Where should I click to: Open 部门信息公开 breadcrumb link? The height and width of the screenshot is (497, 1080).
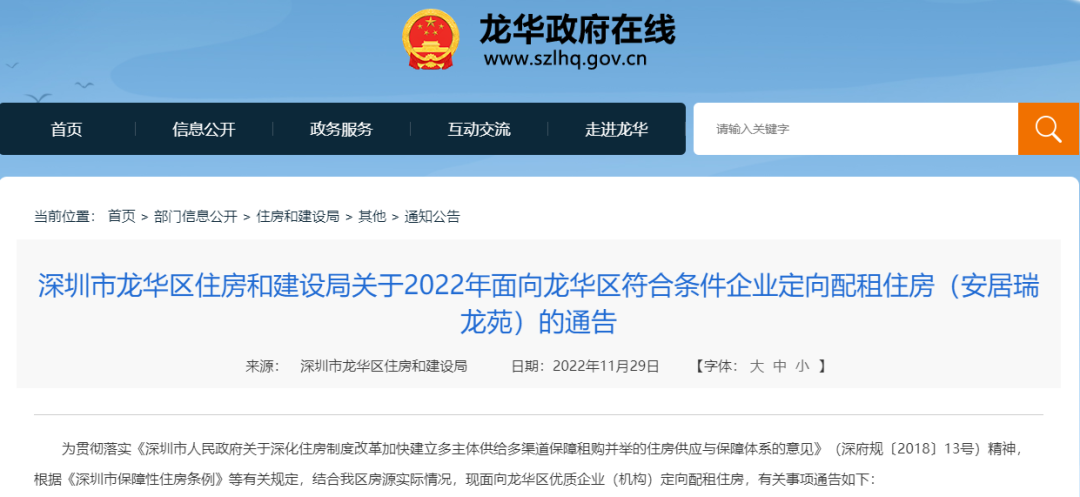pyautogui.click(x=196, y=217)
